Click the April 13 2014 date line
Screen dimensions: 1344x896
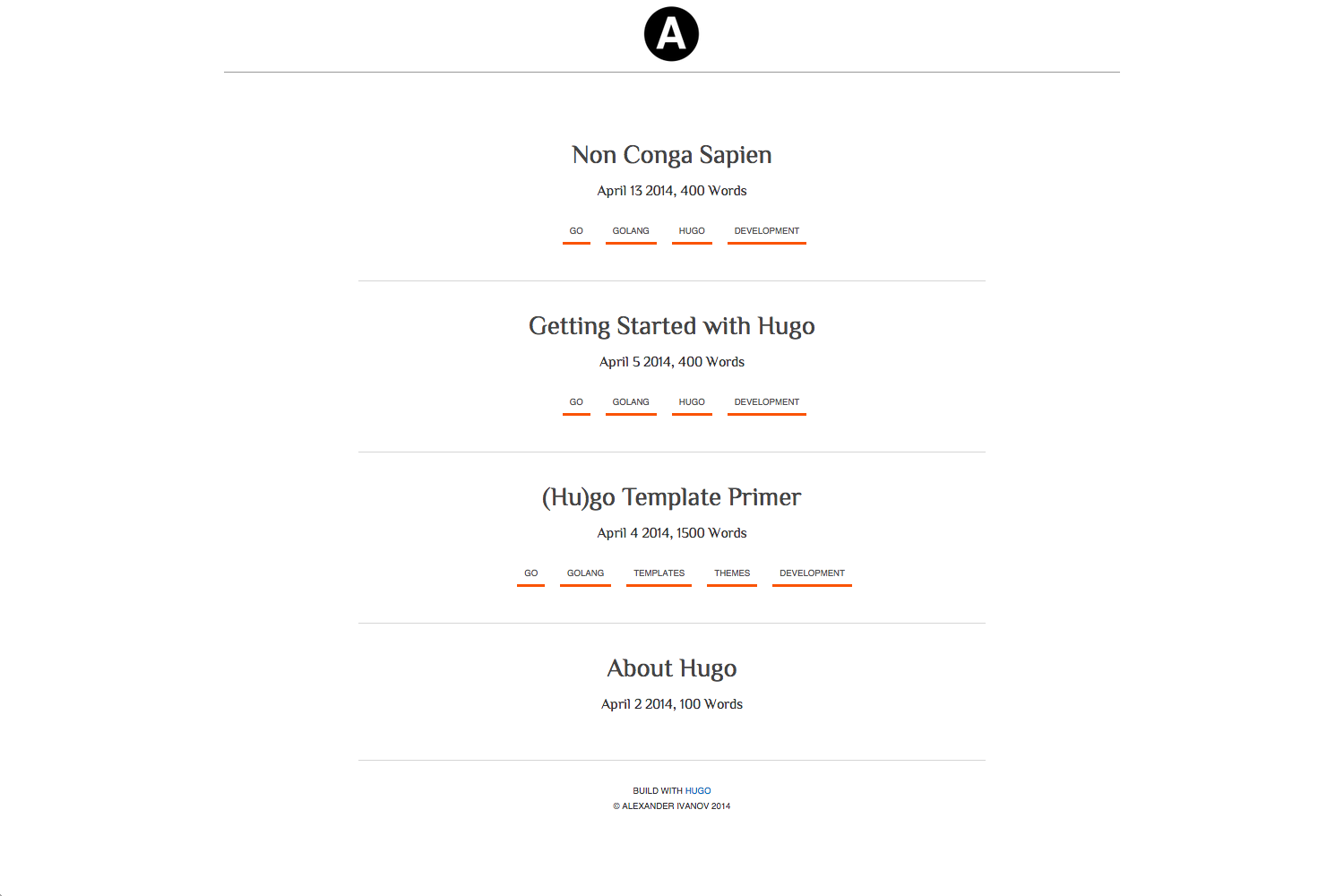pos(671,191)
